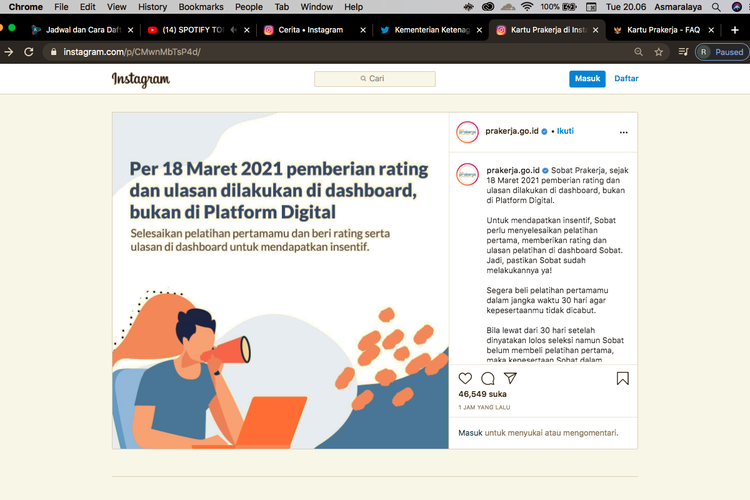Click the comment bubble icon
The image size is (750, 500).
(x=488, y=379)
